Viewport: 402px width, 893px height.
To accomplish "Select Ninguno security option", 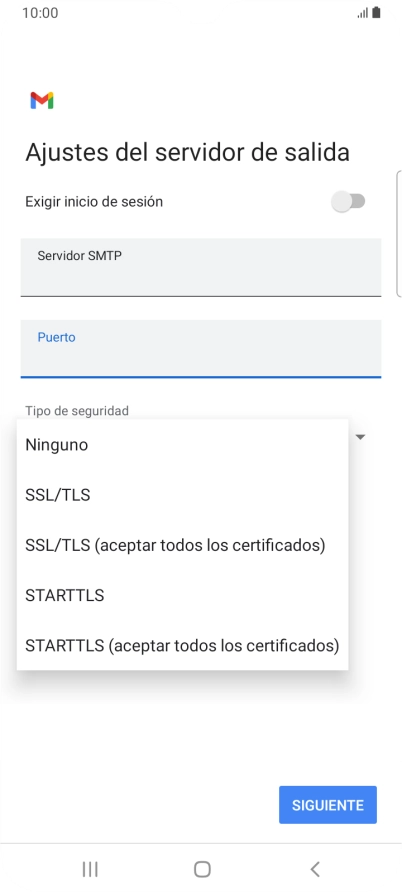I will (x=183, y=445).
